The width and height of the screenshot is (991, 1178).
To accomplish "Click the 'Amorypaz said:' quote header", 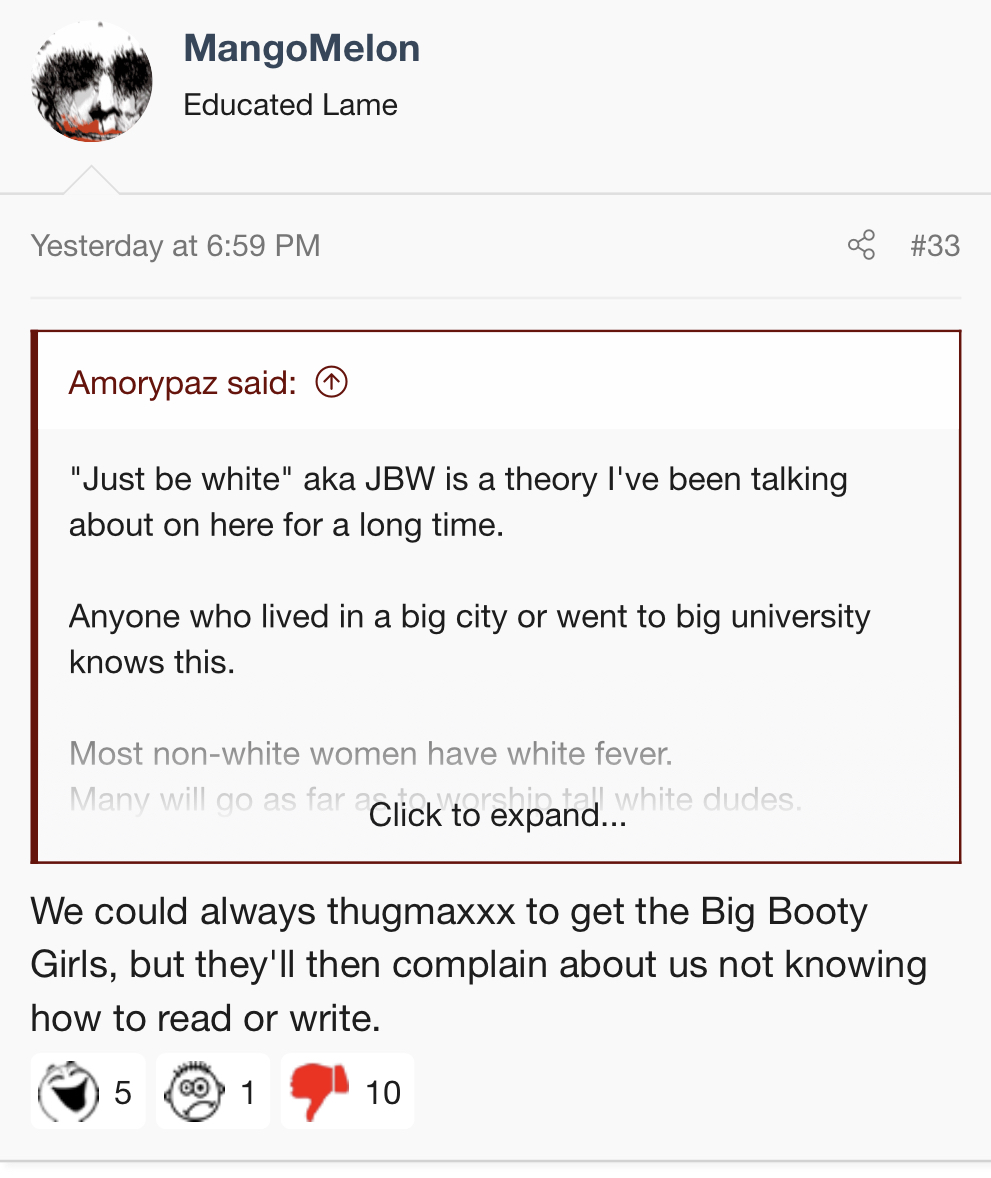I will 183,382.
